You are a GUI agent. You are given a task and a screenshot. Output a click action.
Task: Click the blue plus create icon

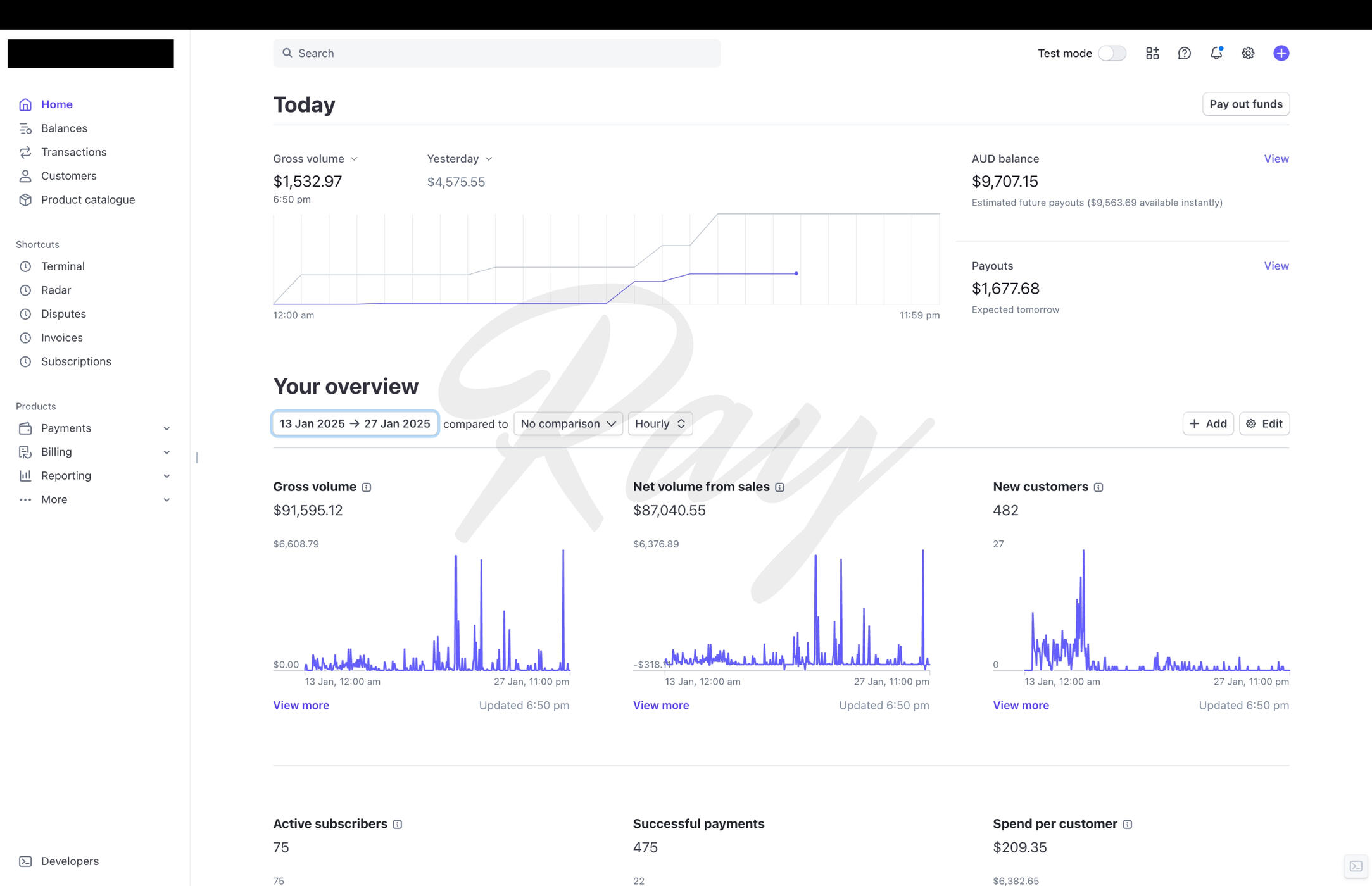coord(1281,53)
